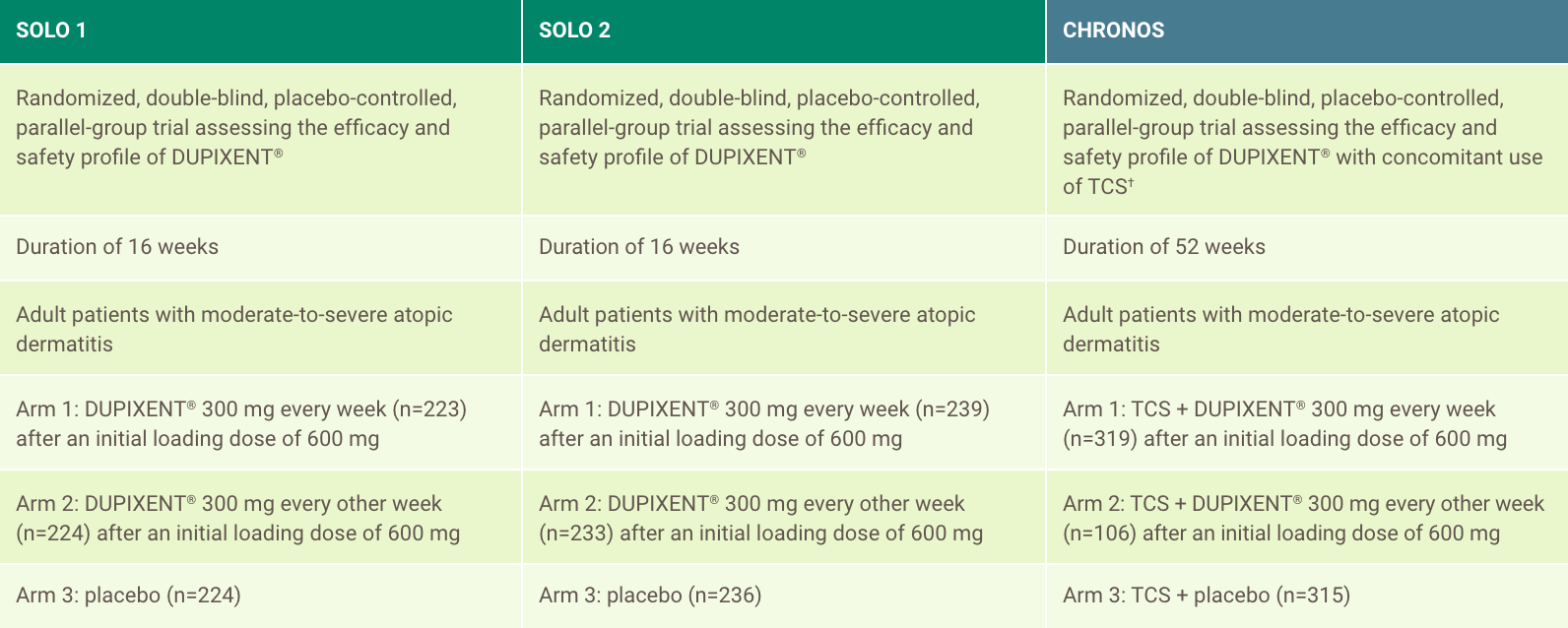The height and width of the screenshot is (628, 1568).
Task: Select CHRONOS adult patients cell
Action: 1307,329
